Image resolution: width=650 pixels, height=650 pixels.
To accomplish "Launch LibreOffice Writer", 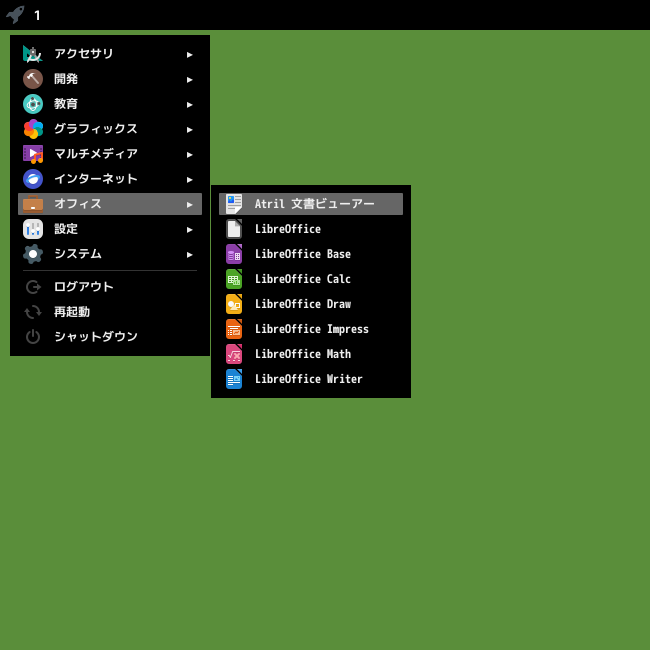I will tap(311, 379).
